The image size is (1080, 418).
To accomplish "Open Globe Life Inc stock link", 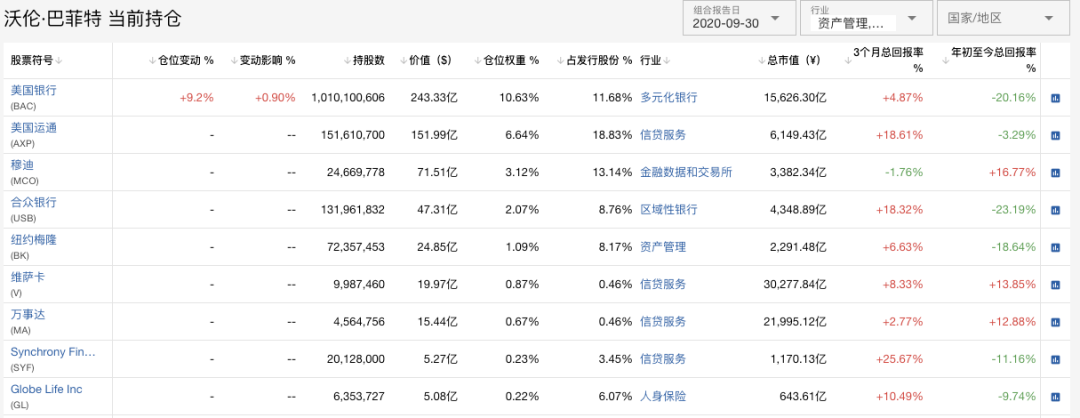I will [46, 389].
